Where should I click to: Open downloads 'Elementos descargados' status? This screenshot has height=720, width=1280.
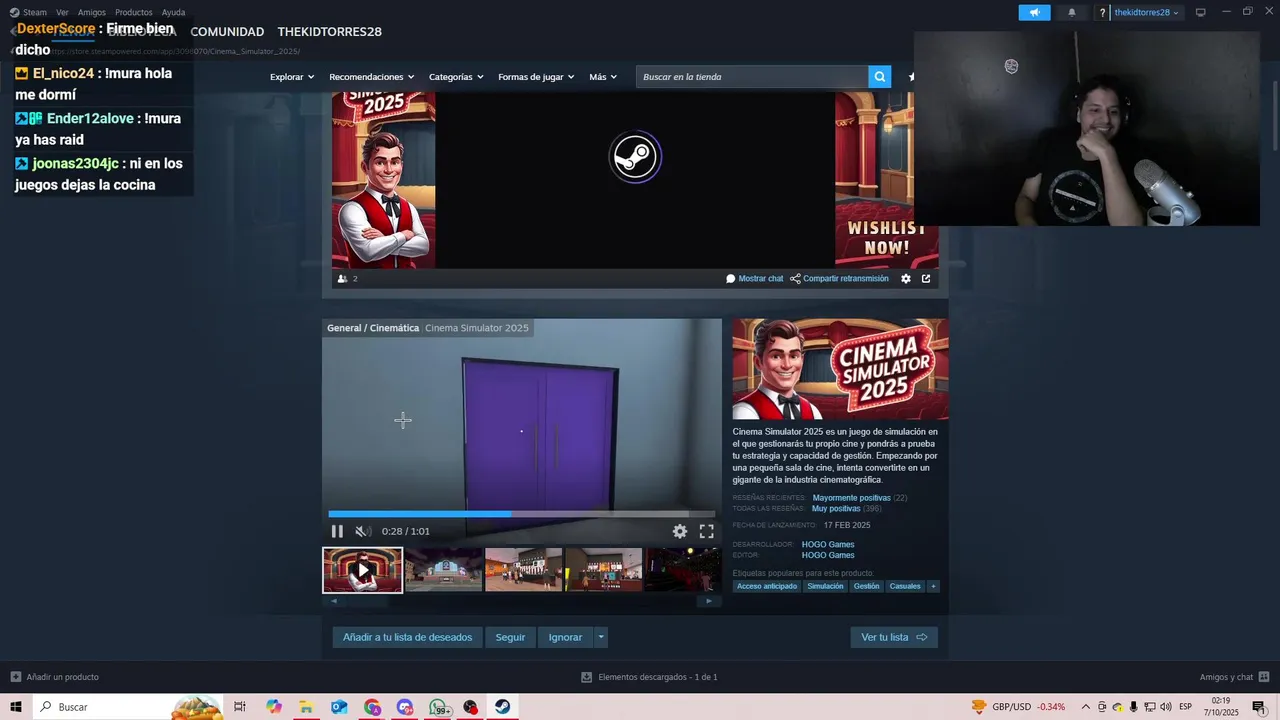click(649, 677)
